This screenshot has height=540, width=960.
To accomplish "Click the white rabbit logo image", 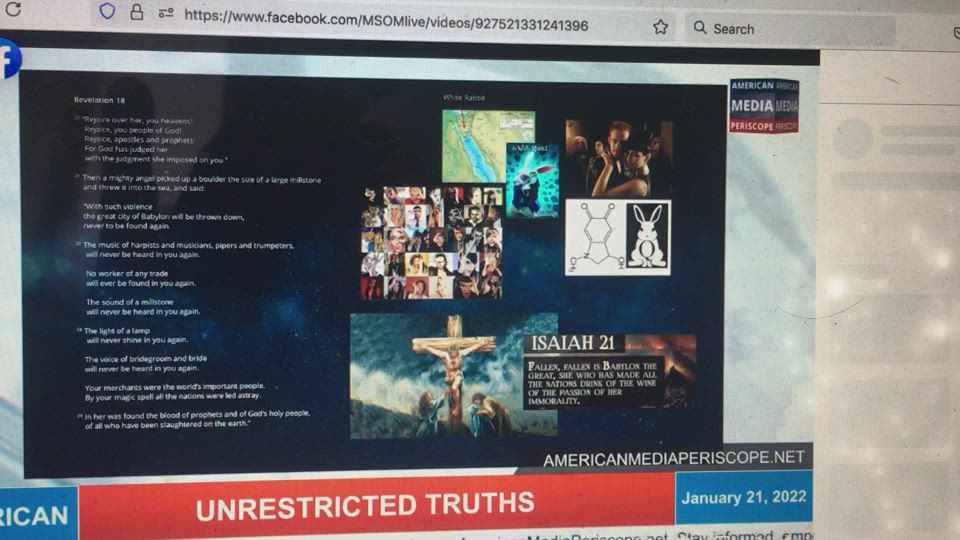I will click(x=648, y=239).
